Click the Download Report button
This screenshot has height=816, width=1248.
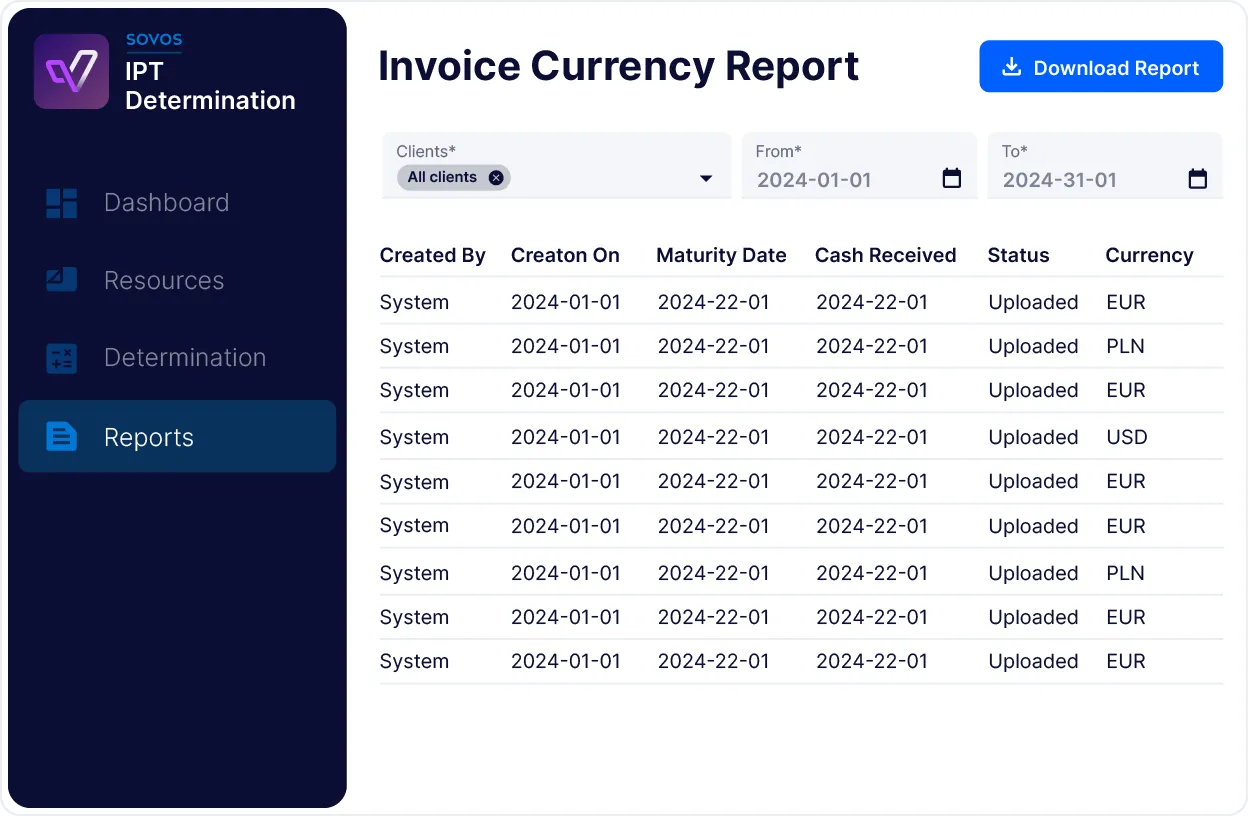coord(1100,67)
